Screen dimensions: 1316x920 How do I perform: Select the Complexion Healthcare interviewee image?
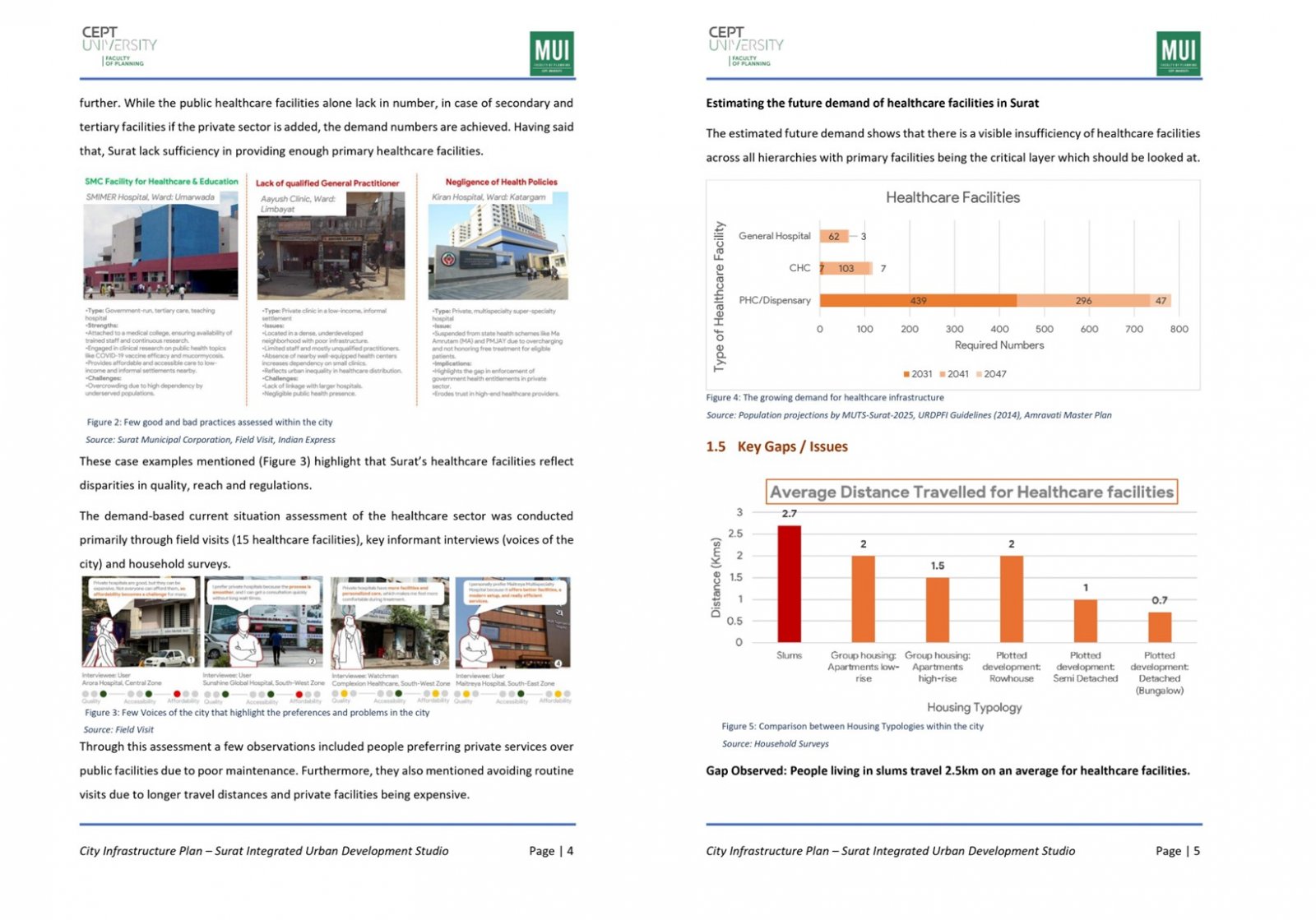click(390, 622)
